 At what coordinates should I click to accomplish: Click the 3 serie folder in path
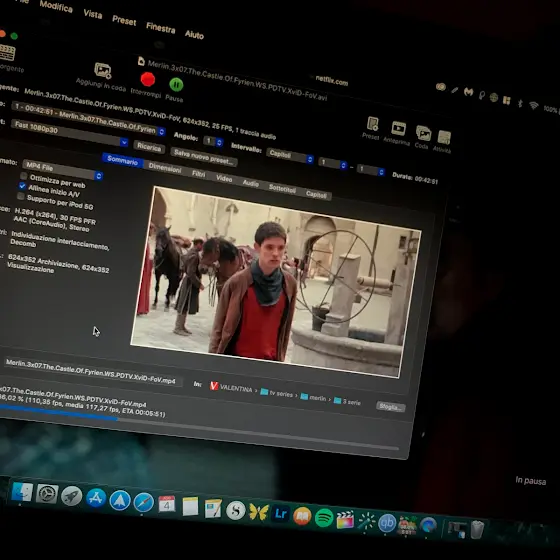347,401
